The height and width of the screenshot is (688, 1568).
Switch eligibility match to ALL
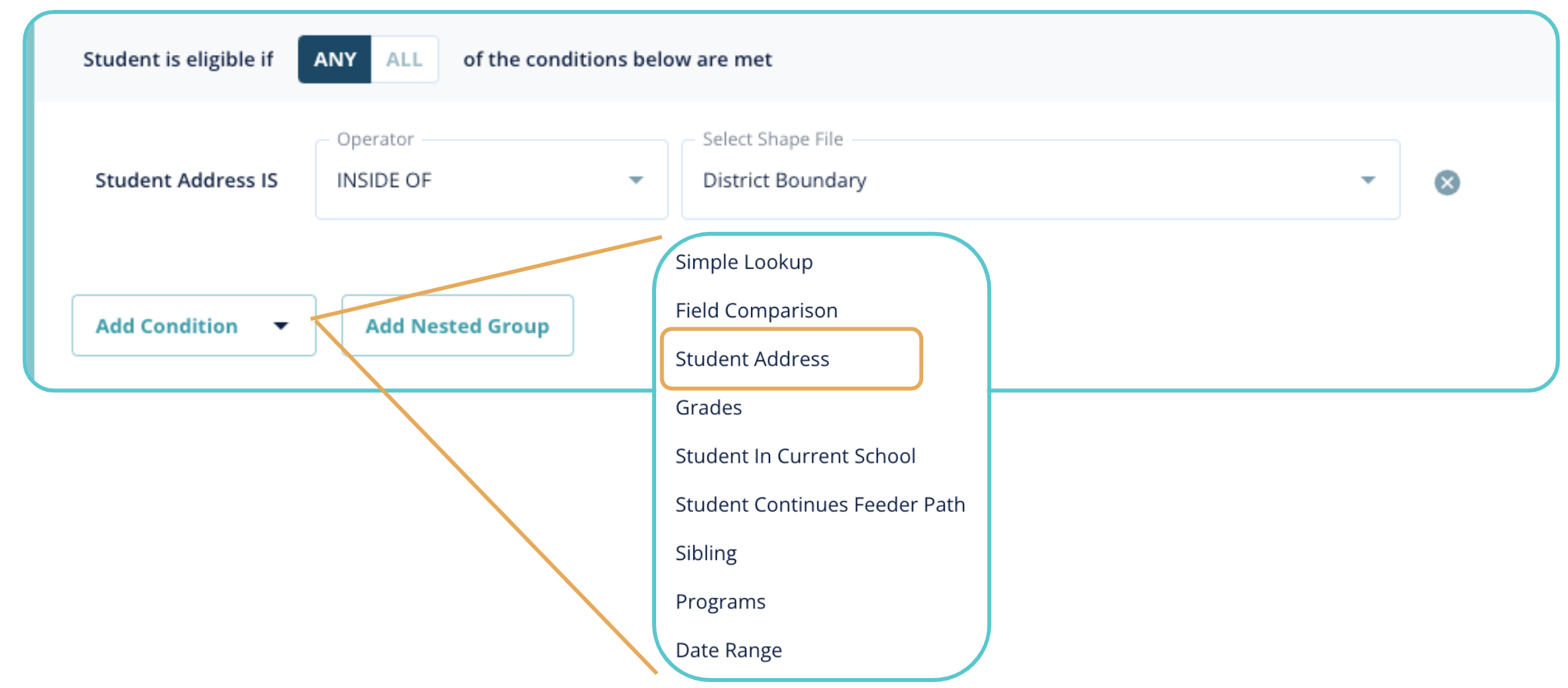404,60
